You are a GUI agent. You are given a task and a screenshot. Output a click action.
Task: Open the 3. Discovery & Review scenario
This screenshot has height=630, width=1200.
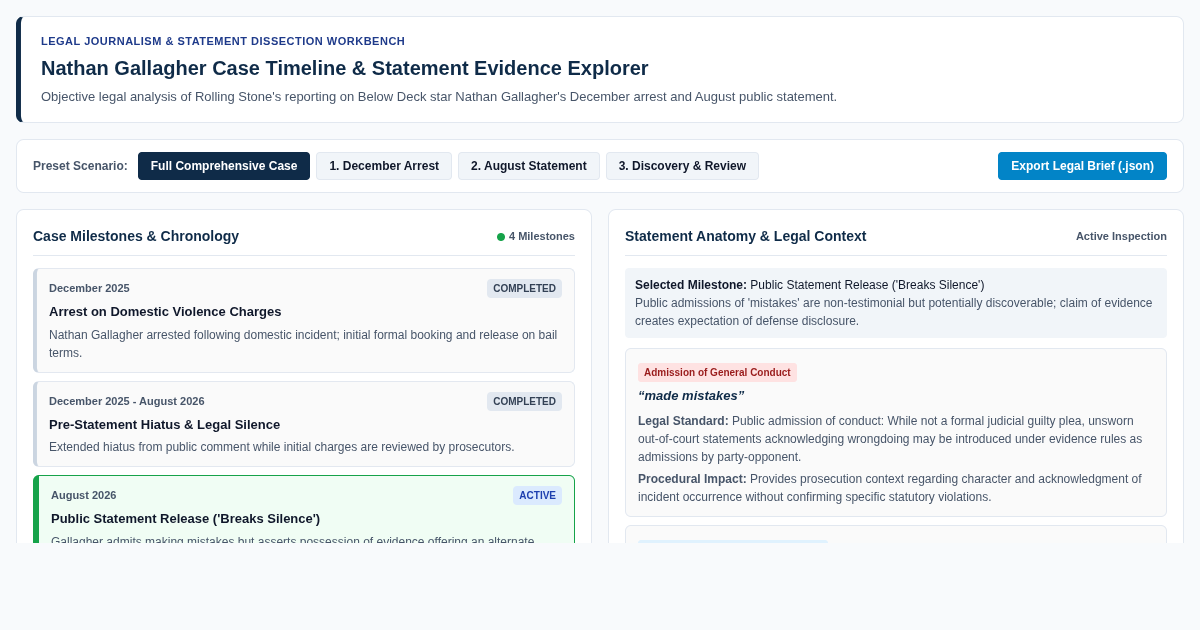pos(682,166)
